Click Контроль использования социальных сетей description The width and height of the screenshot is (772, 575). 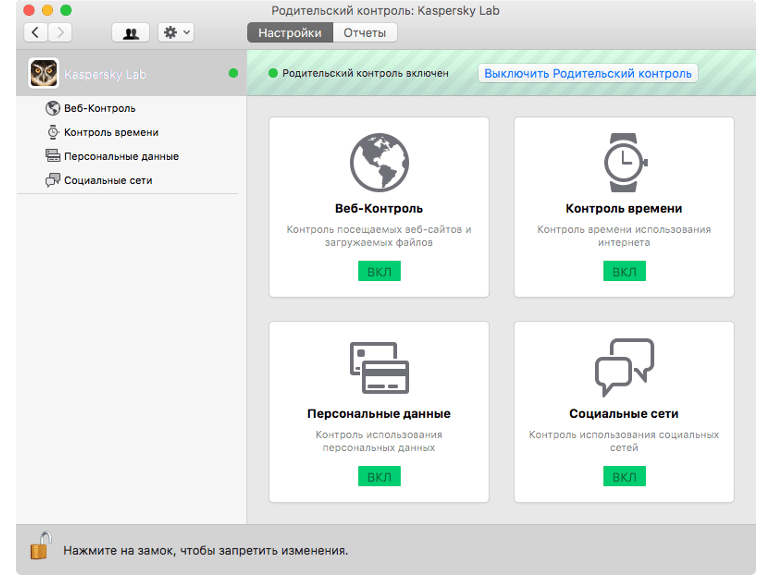(624, 441)
